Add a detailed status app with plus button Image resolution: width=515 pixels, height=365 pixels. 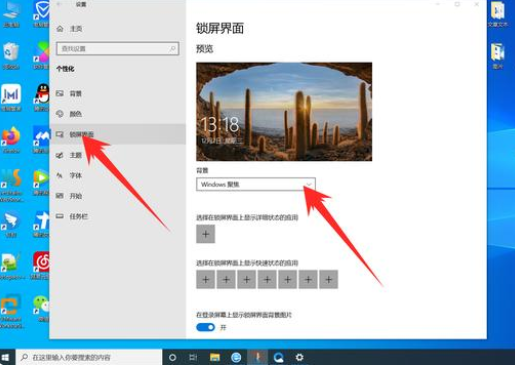pos(206,234)
